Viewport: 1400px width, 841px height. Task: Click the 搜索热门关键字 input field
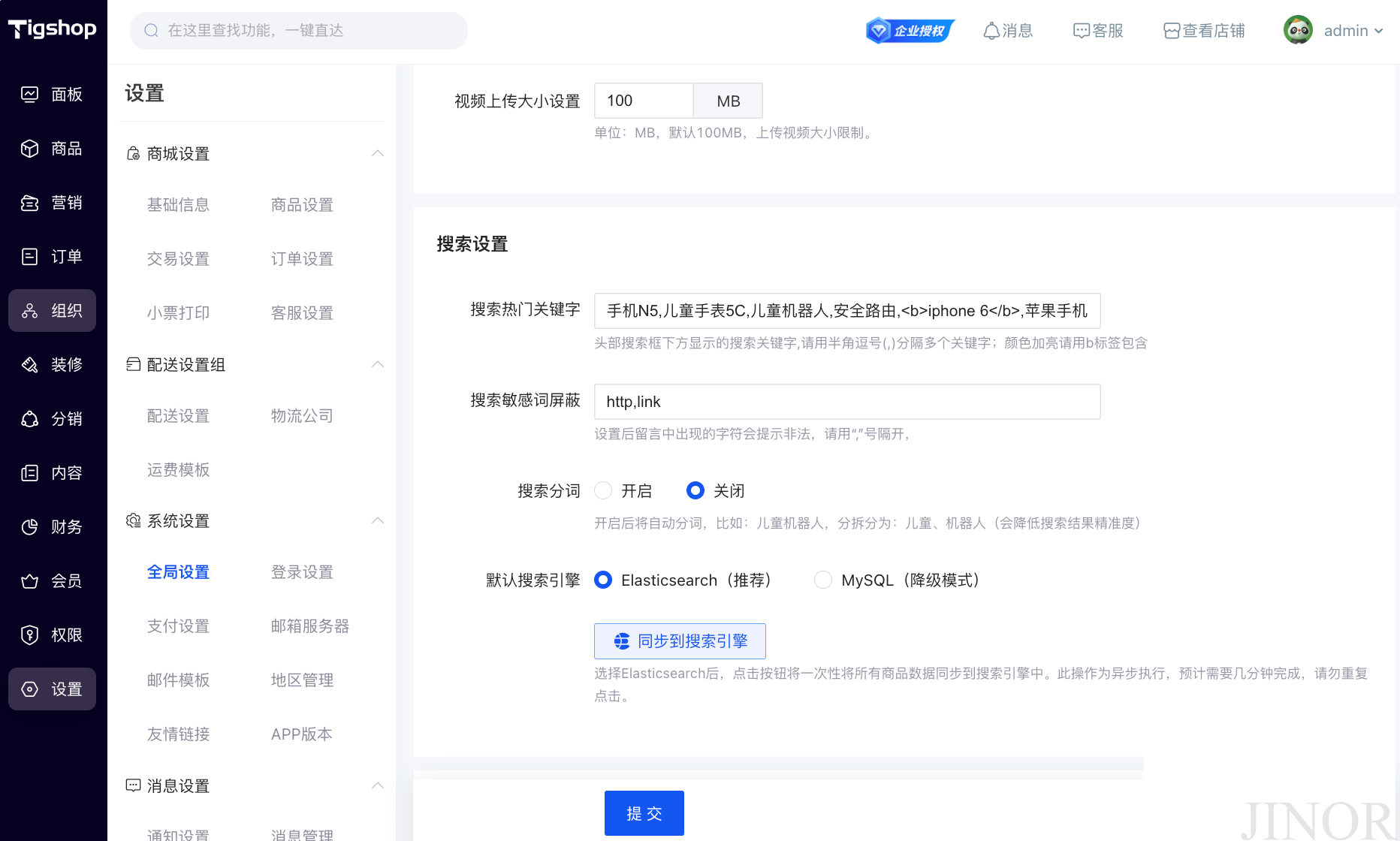coord(847,311)
